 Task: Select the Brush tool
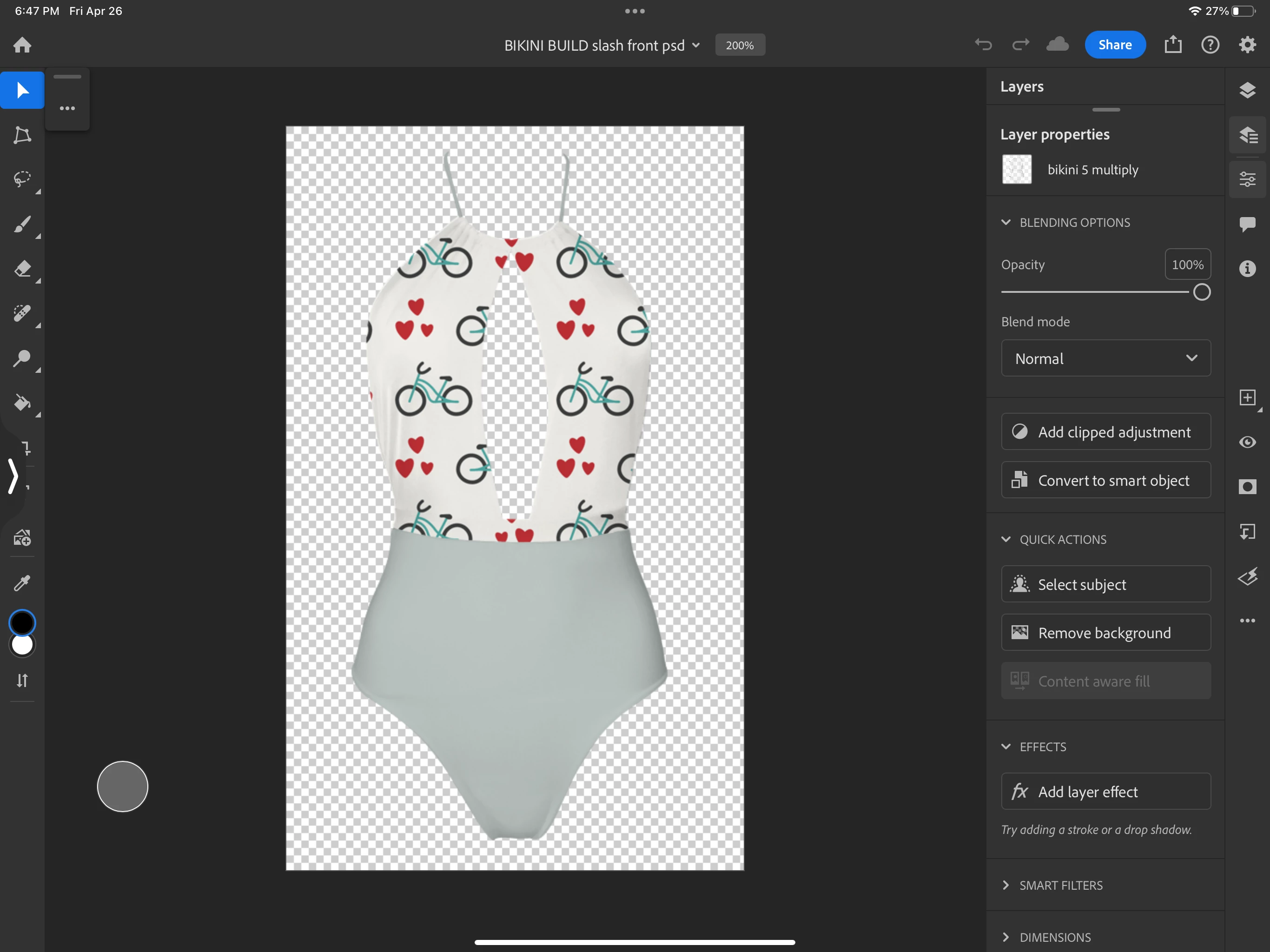(22, 224)
